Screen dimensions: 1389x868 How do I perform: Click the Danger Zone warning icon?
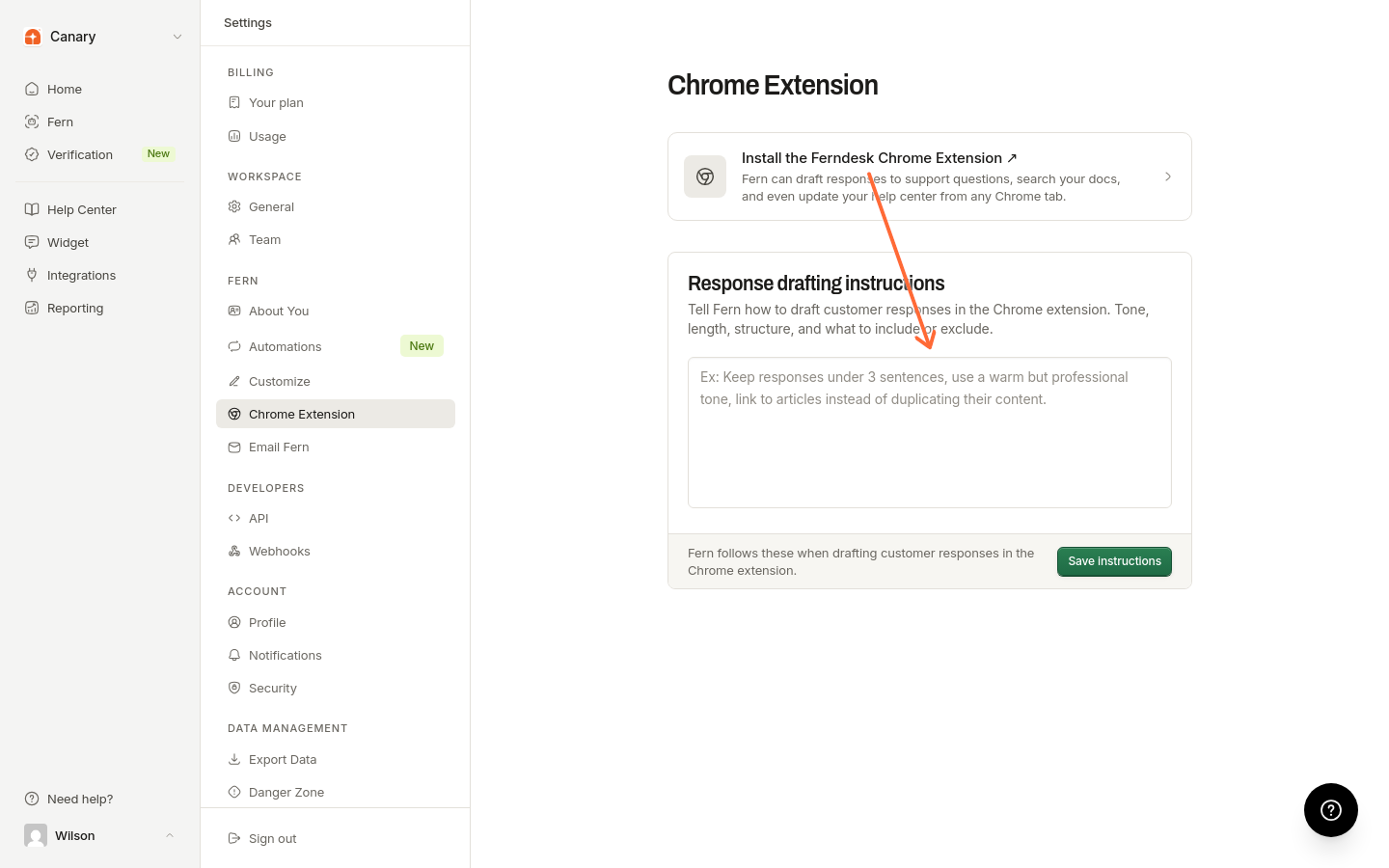click(234, 792)
